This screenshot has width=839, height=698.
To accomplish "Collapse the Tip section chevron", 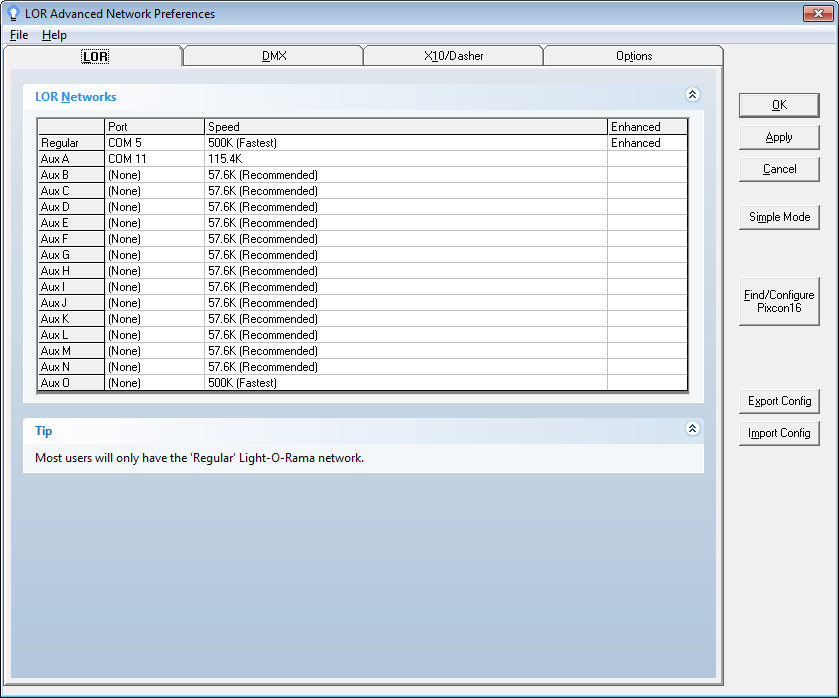I will click(692, 429).
